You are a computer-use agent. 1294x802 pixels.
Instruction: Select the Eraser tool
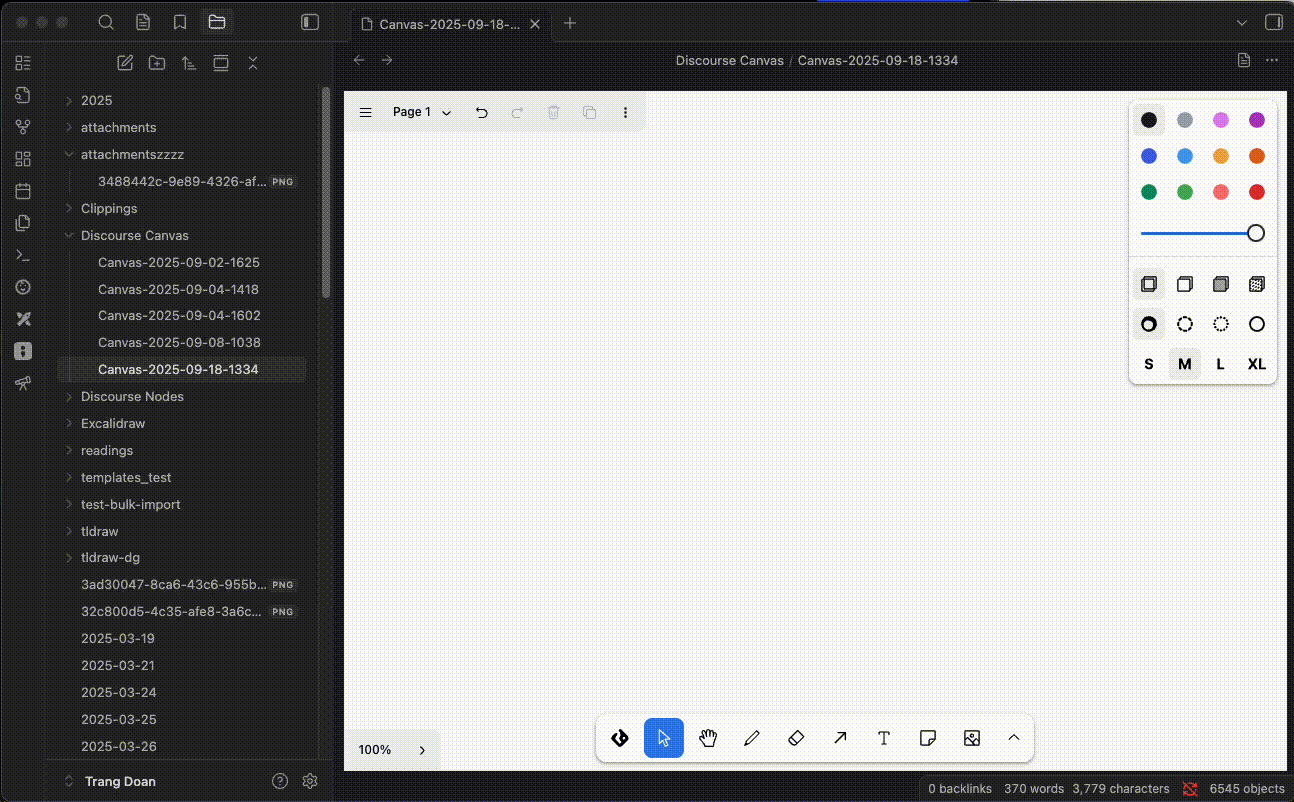pos(796,738)
